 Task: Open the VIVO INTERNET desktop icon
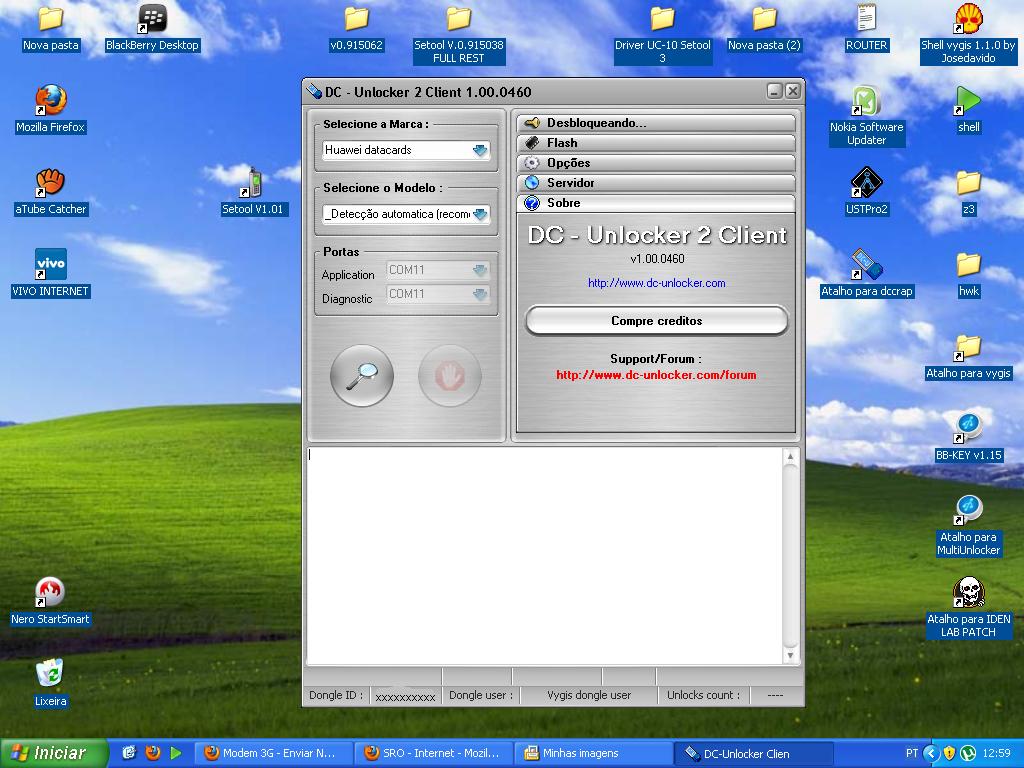(50, 267)
